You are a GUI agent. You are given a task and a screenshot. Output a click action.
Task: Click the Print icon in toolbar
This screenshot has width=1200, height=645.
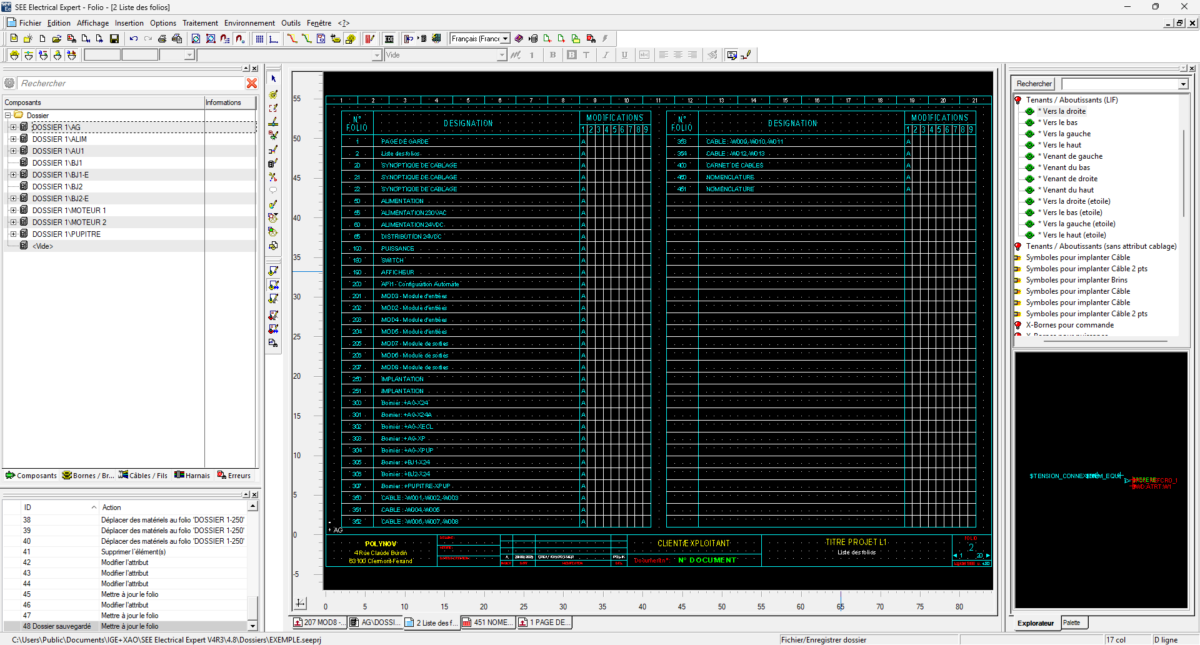click(x=162, y=38)
